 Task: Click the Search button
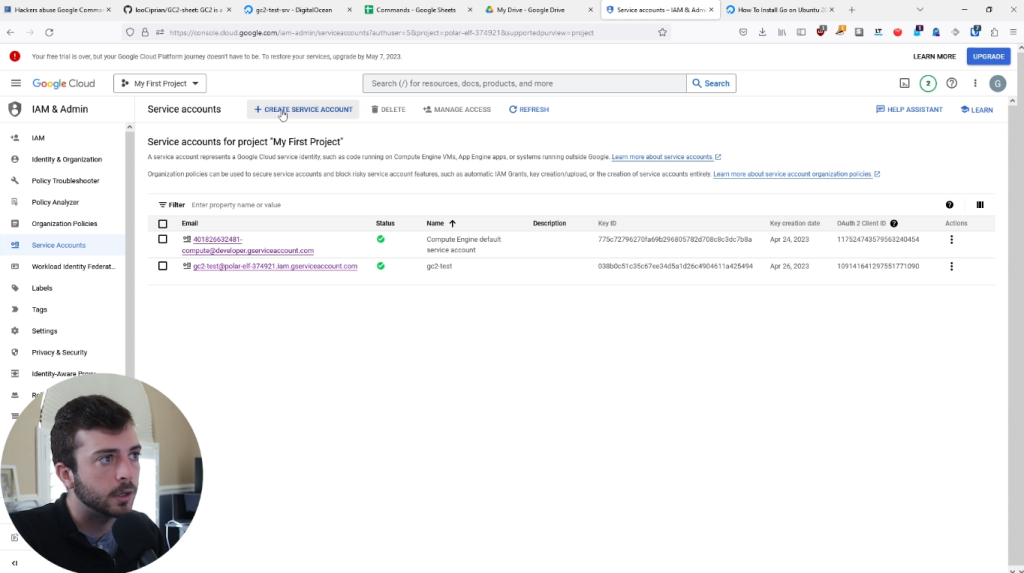point(711,83)
